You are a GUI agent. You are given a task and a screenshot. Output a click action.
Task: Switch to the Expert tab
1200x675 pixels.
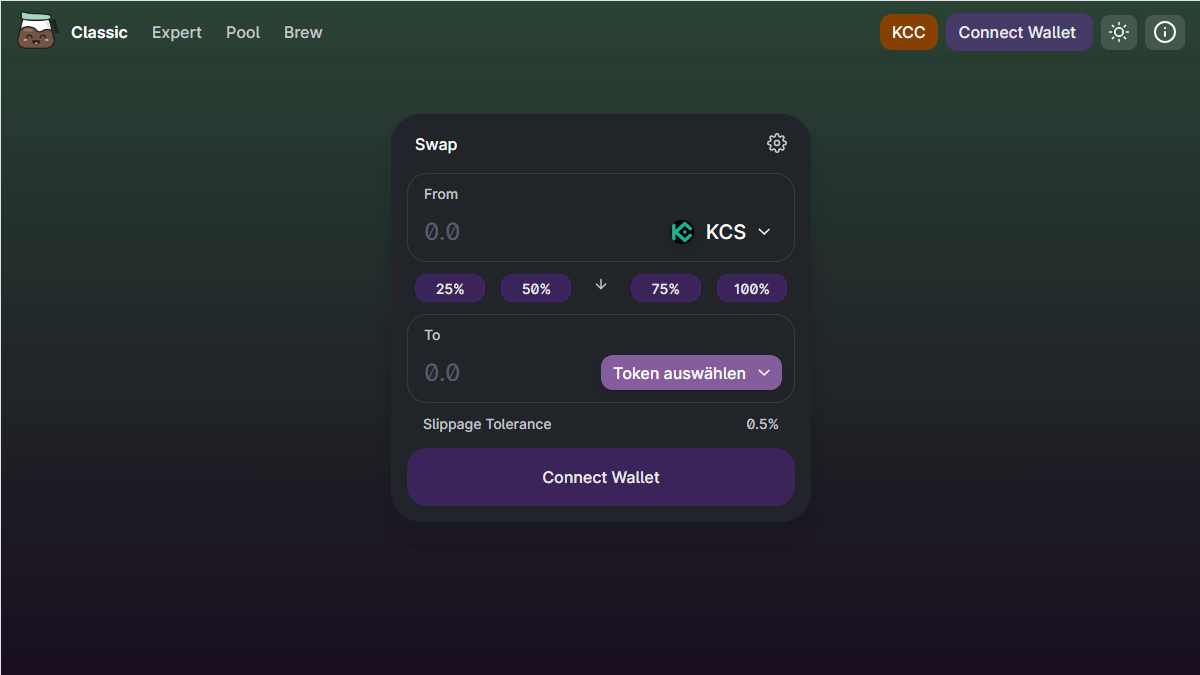pos(177,32)
